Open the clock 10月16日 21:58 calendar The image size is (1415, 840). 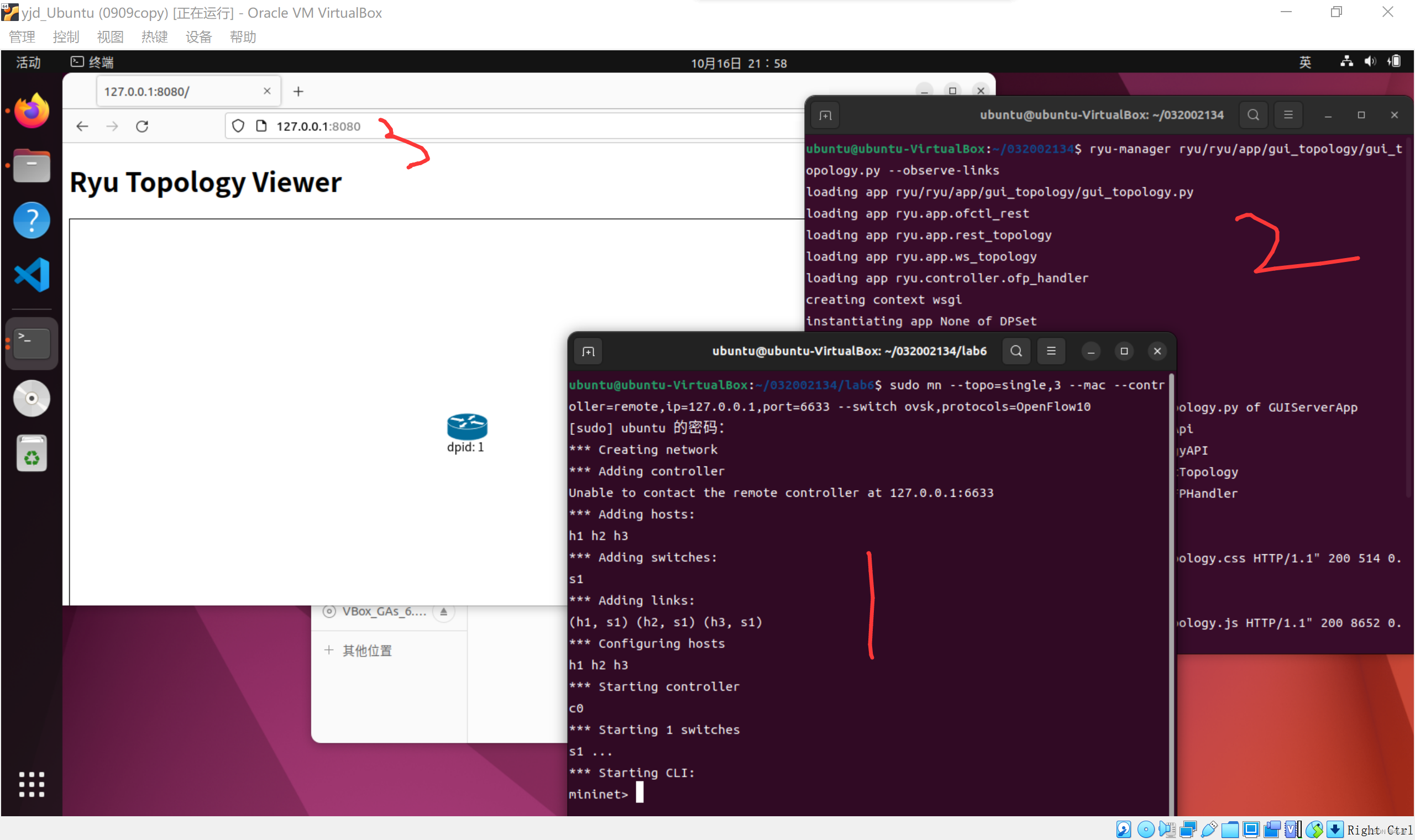738,63
